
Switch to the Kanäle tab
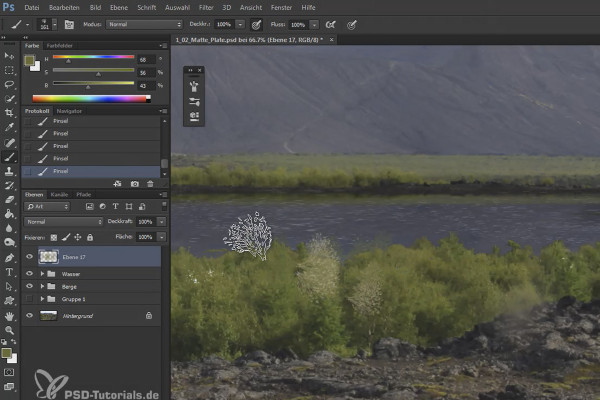point(59,194)
